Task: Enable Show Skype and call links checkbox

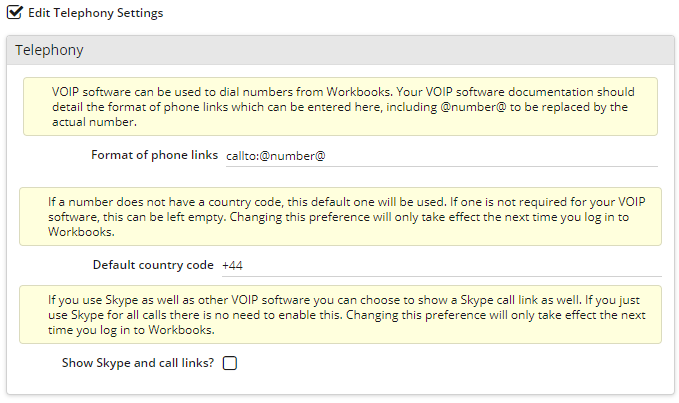Action: pos(230,363)
